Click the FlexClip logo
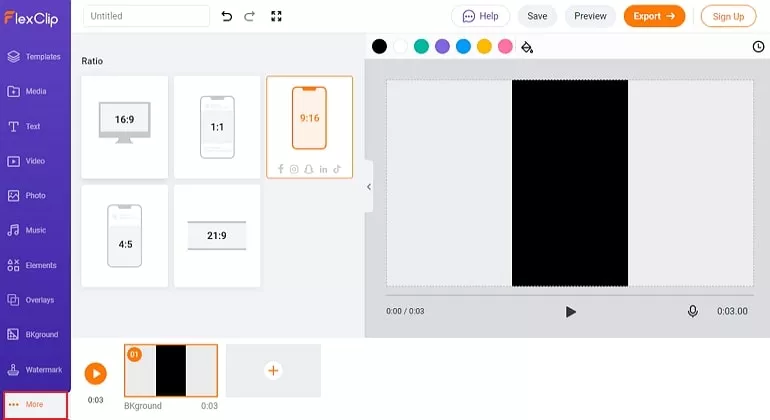This screenshot has height=420, width=770. [x=31, y=19]
